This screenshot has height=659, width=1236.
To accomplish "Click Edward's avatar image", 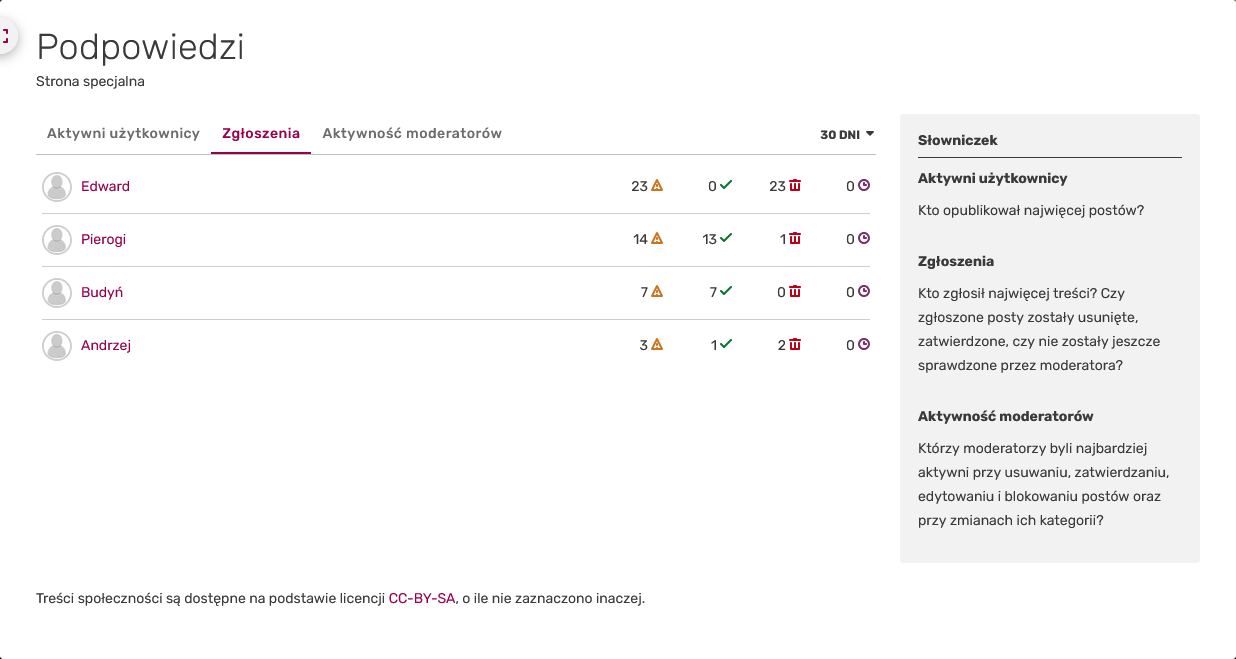I will (57, 186).
